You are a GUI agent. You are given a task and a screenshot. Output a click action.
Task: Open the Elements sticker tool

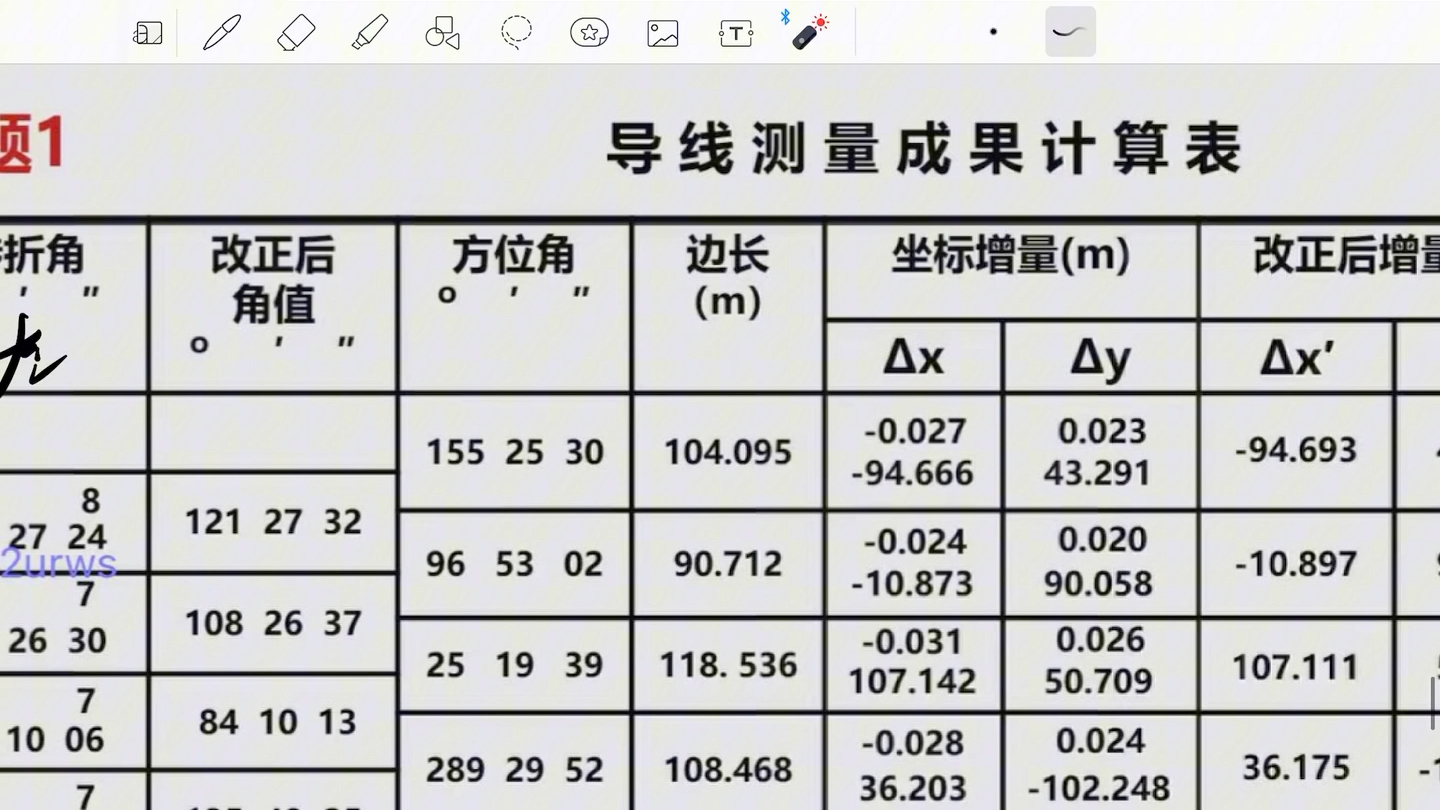[590, 33]
